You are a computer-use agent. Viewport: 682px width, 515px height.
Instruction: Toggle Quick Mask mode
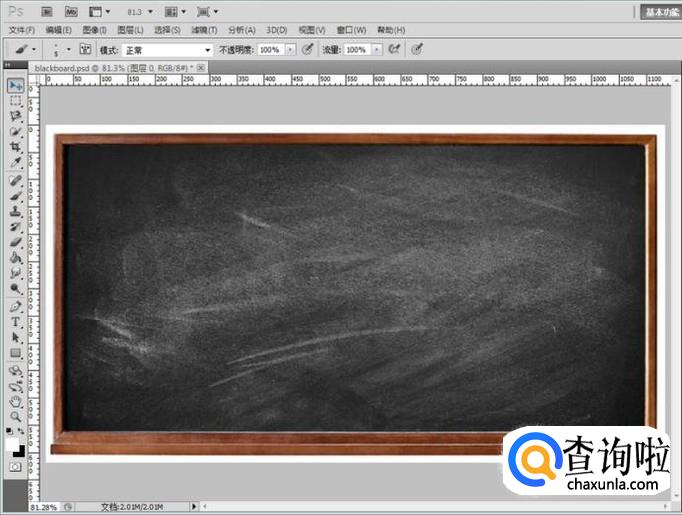(x=16, y=467)
